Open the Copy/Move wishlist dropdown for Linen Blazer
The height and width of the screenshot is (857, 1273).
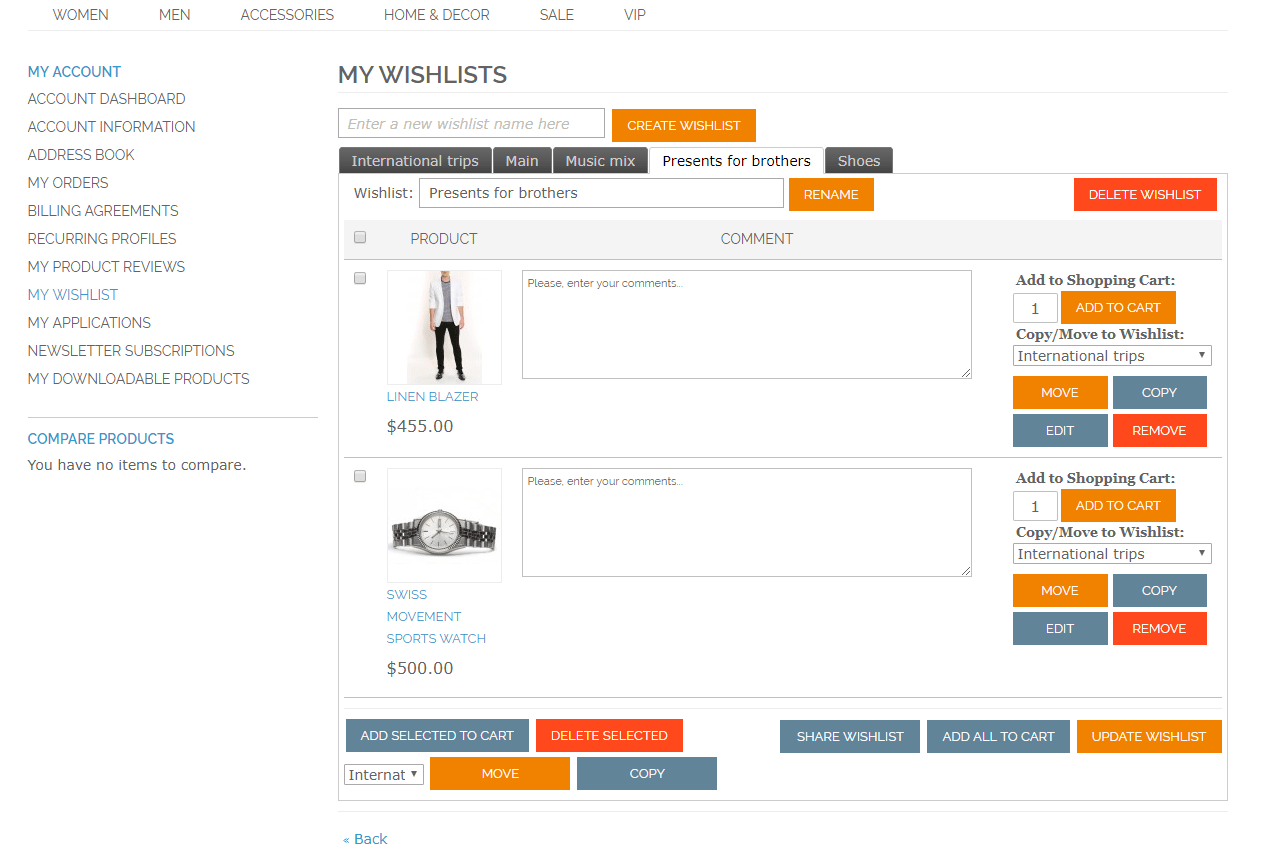pyautogui.click(x=1111, y=355)
